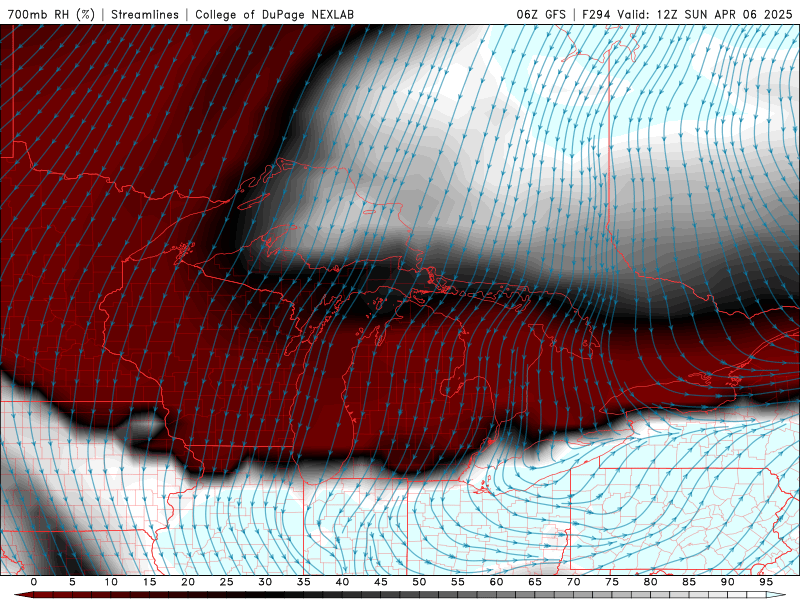Click the 80 label on the colorbar scale
This screenshot has height=600, width=800.
[x=651, y=582]
